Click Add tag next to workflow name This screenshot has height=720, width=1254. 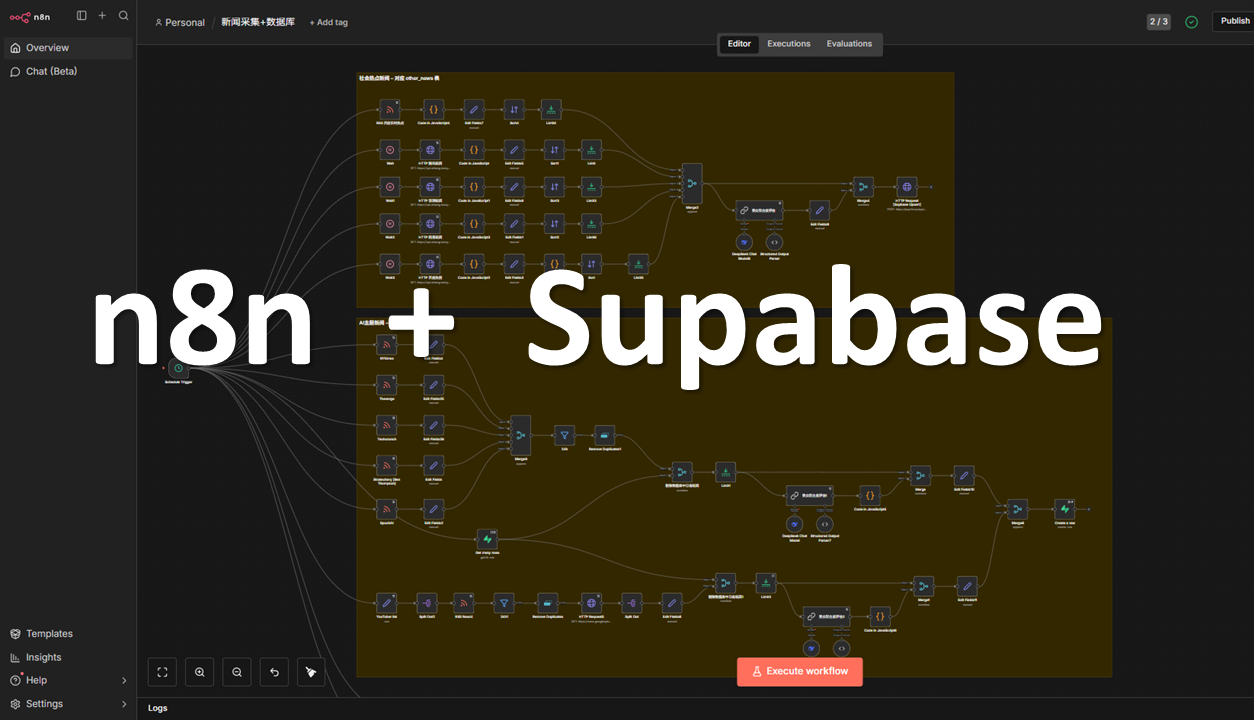tap(329, 22)
